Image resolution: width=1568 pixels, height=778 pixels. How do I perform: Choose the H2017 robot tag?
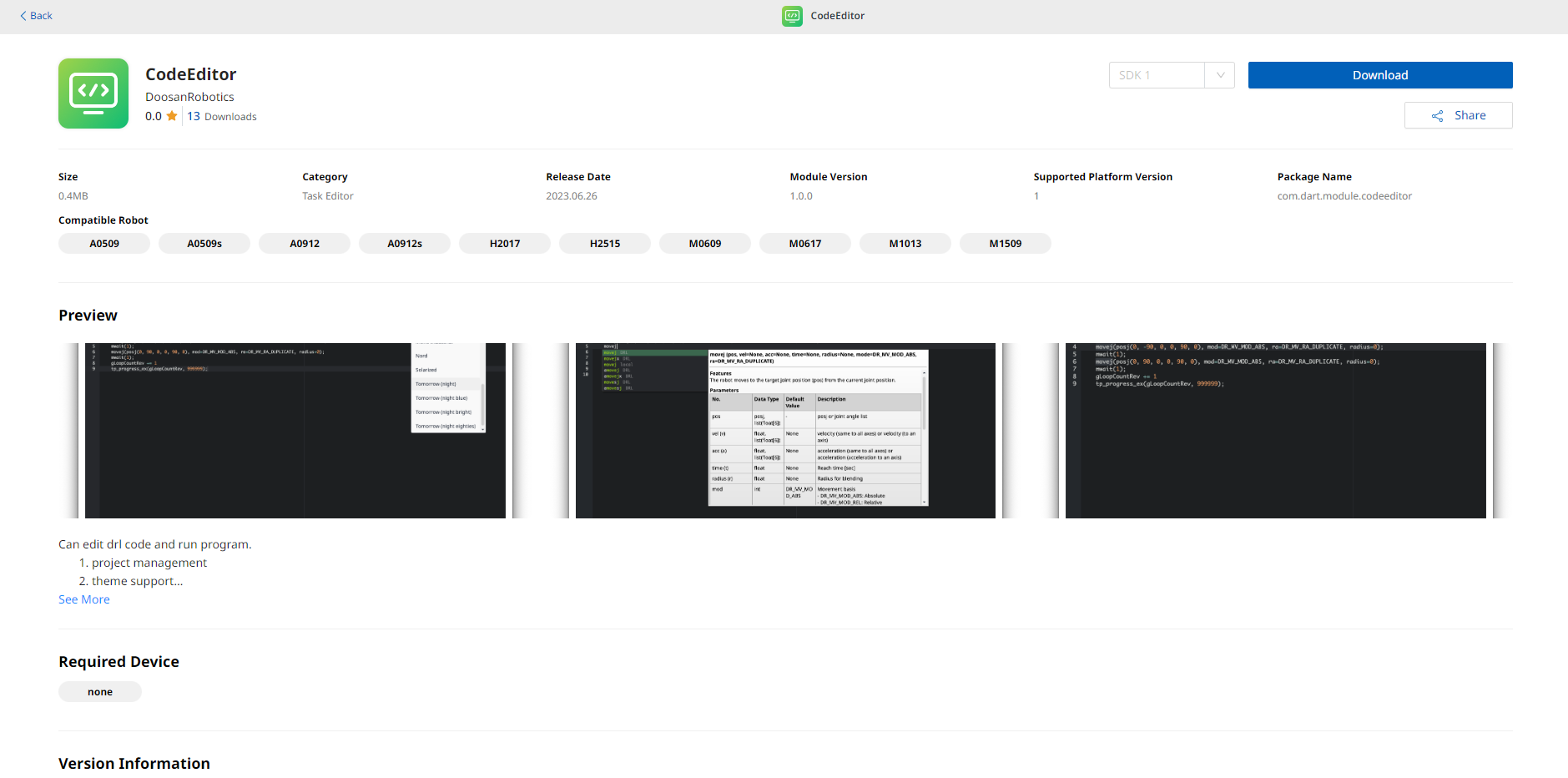(505, 244)
